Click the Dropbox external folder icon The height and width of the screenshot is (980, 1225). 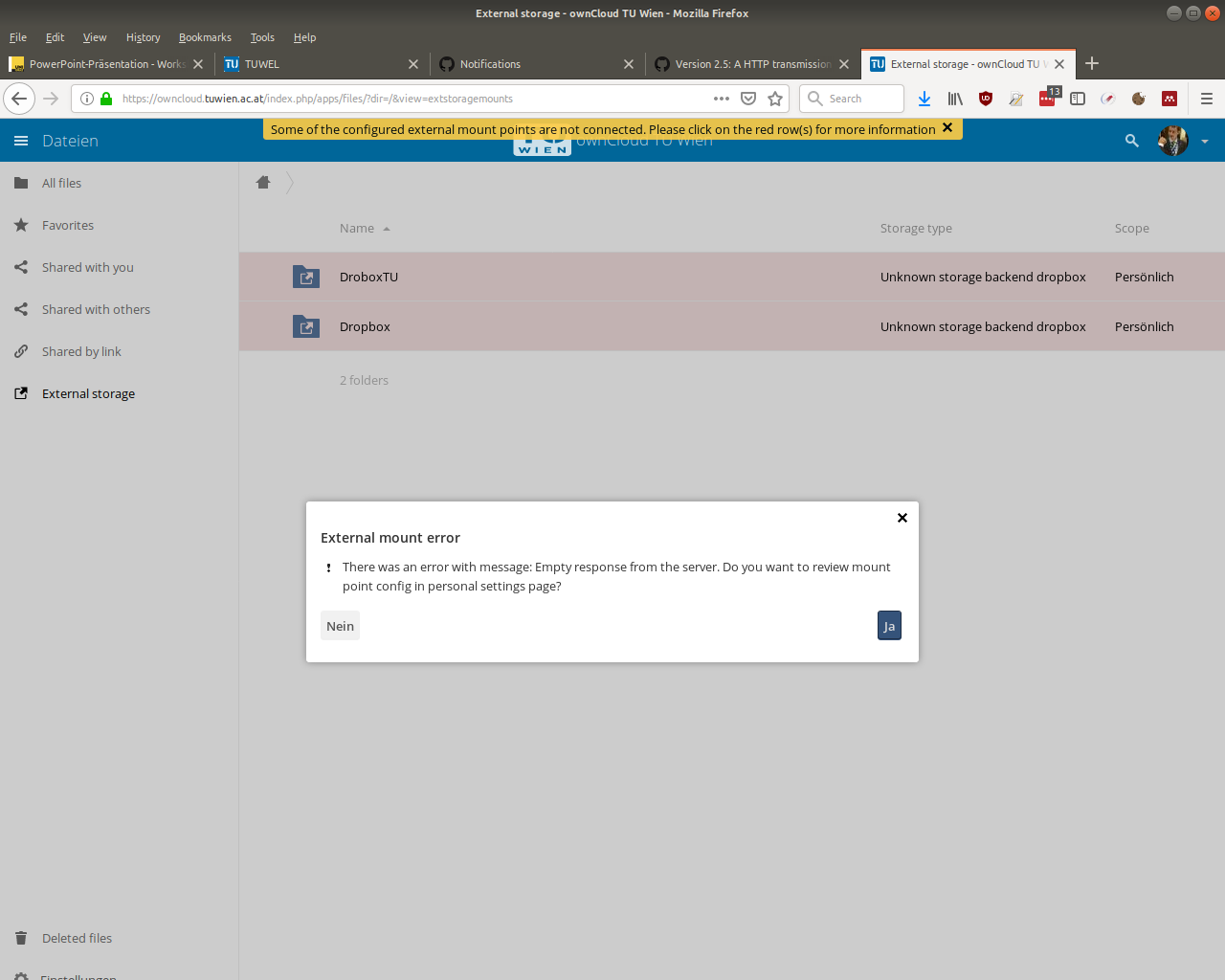pos(306,326)
